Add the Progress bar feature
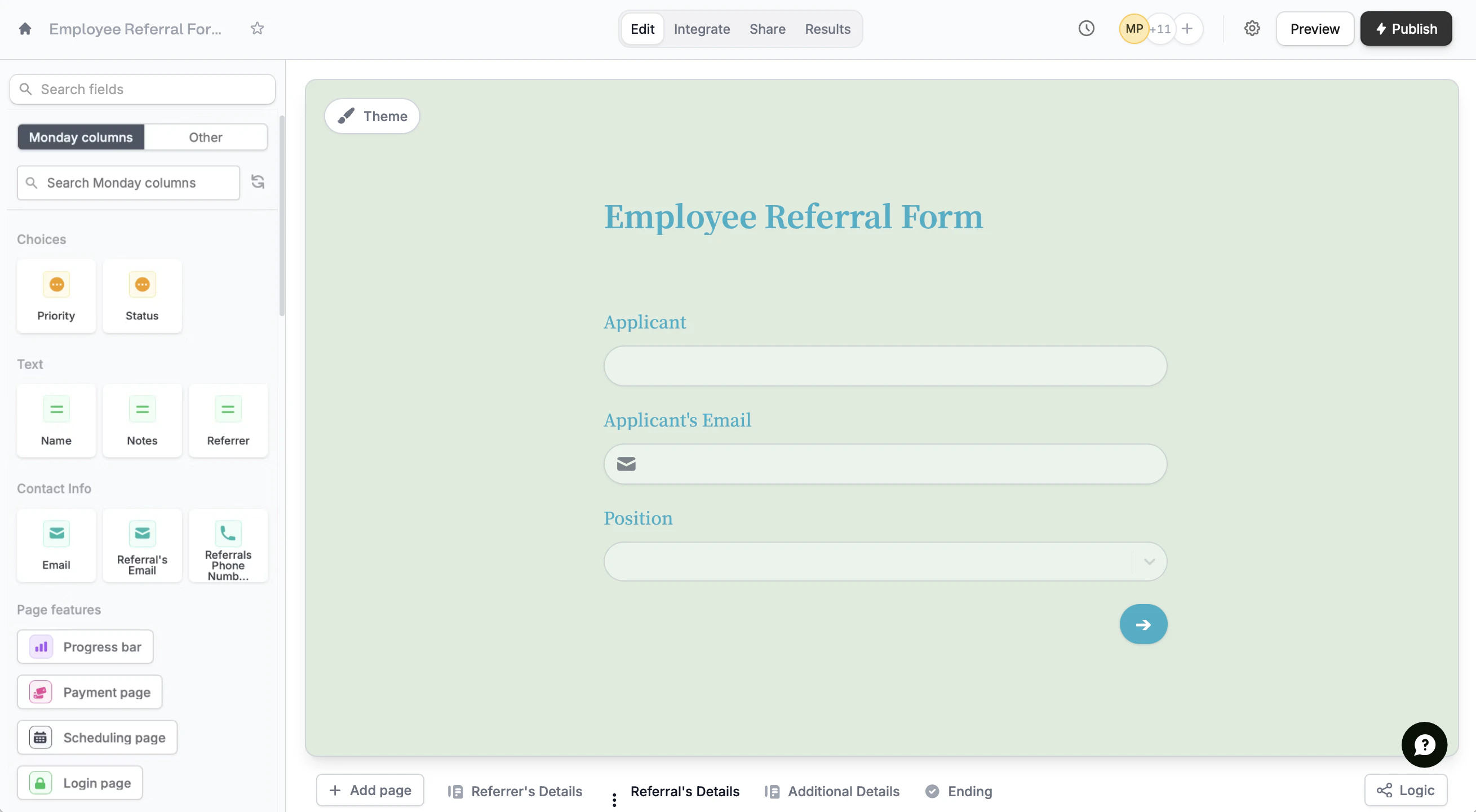The height and width of the screenshot is (812, 1476). [x=85, y=647]
